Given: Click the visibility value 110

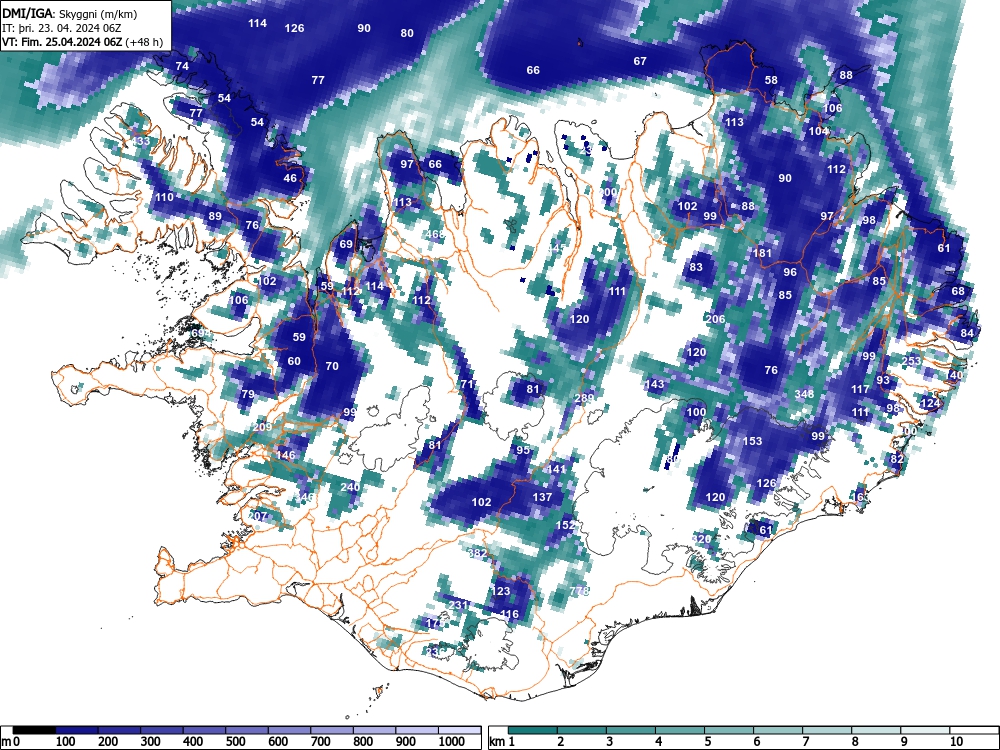Looking at the screenshot, I should (164, 197).
